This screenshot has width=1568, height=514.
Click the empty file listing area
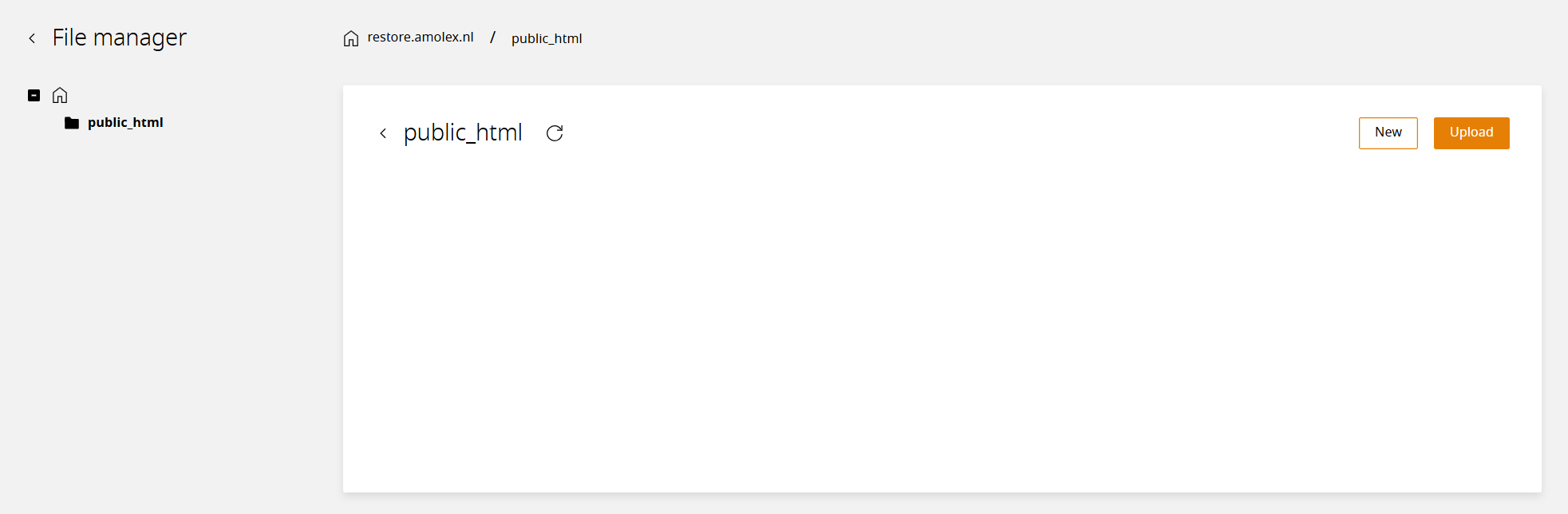coord(942,319)
